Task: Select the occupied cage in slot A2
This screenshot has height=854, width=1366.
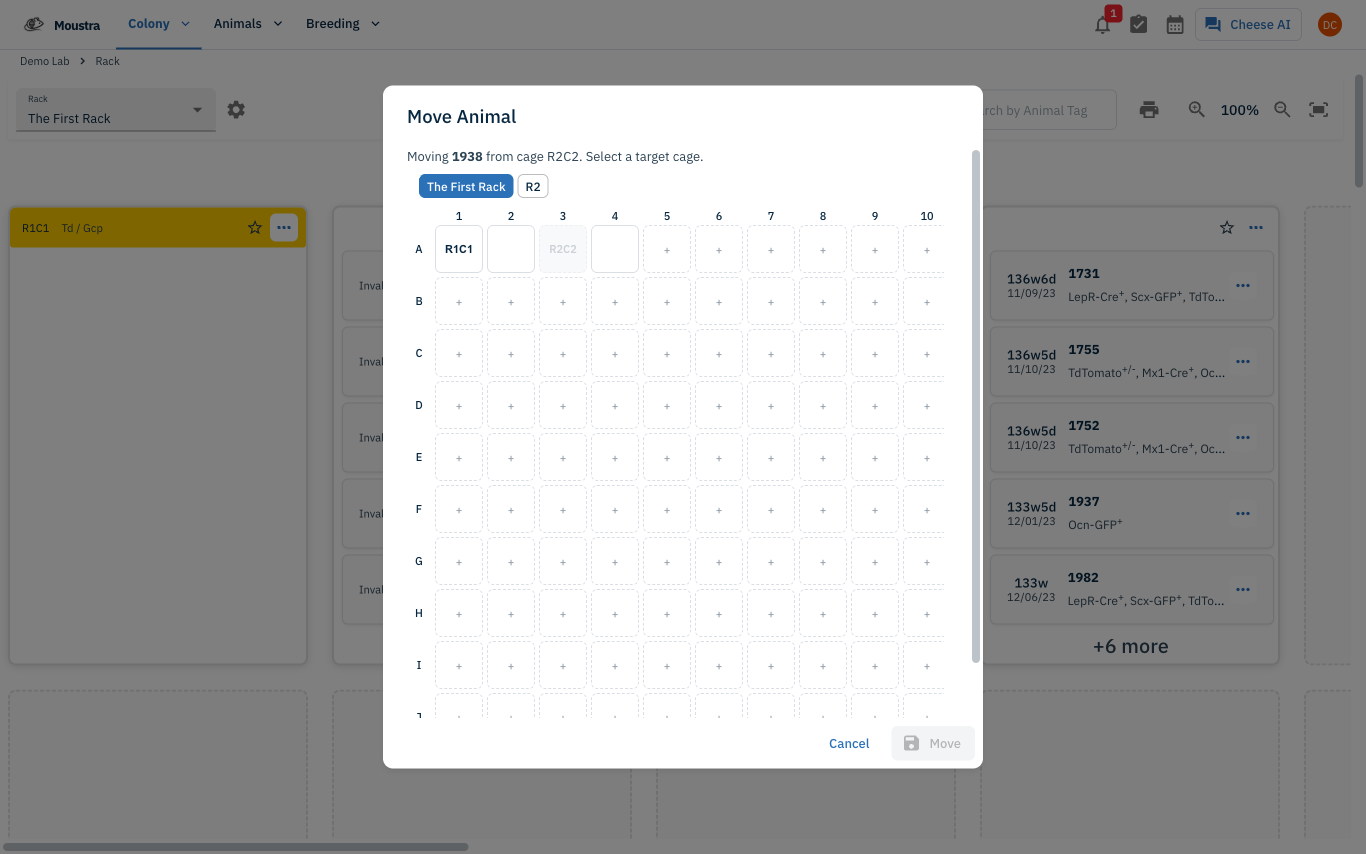Action: (x=511, y=249)
